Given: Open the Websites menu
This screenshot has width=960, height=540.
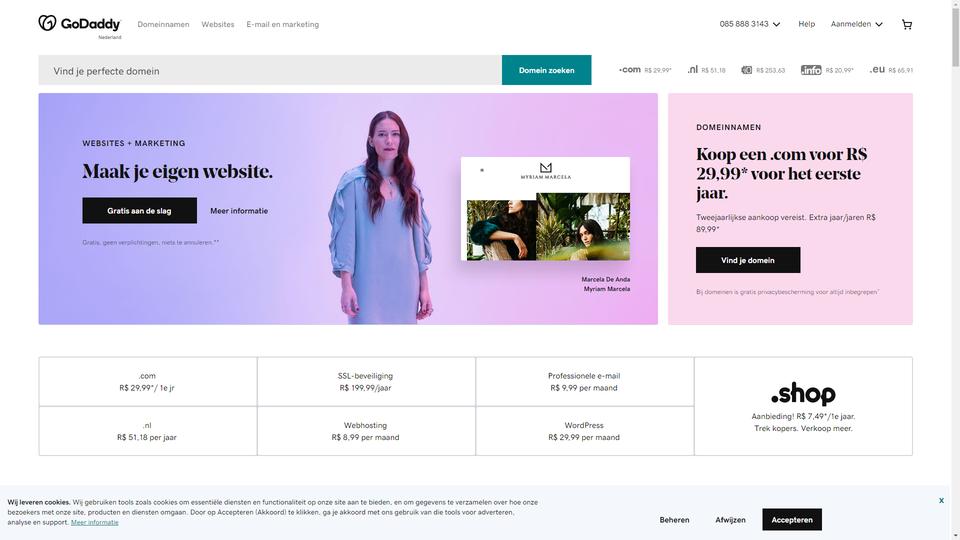Looking at the screenshot, I should click(218, 24).
